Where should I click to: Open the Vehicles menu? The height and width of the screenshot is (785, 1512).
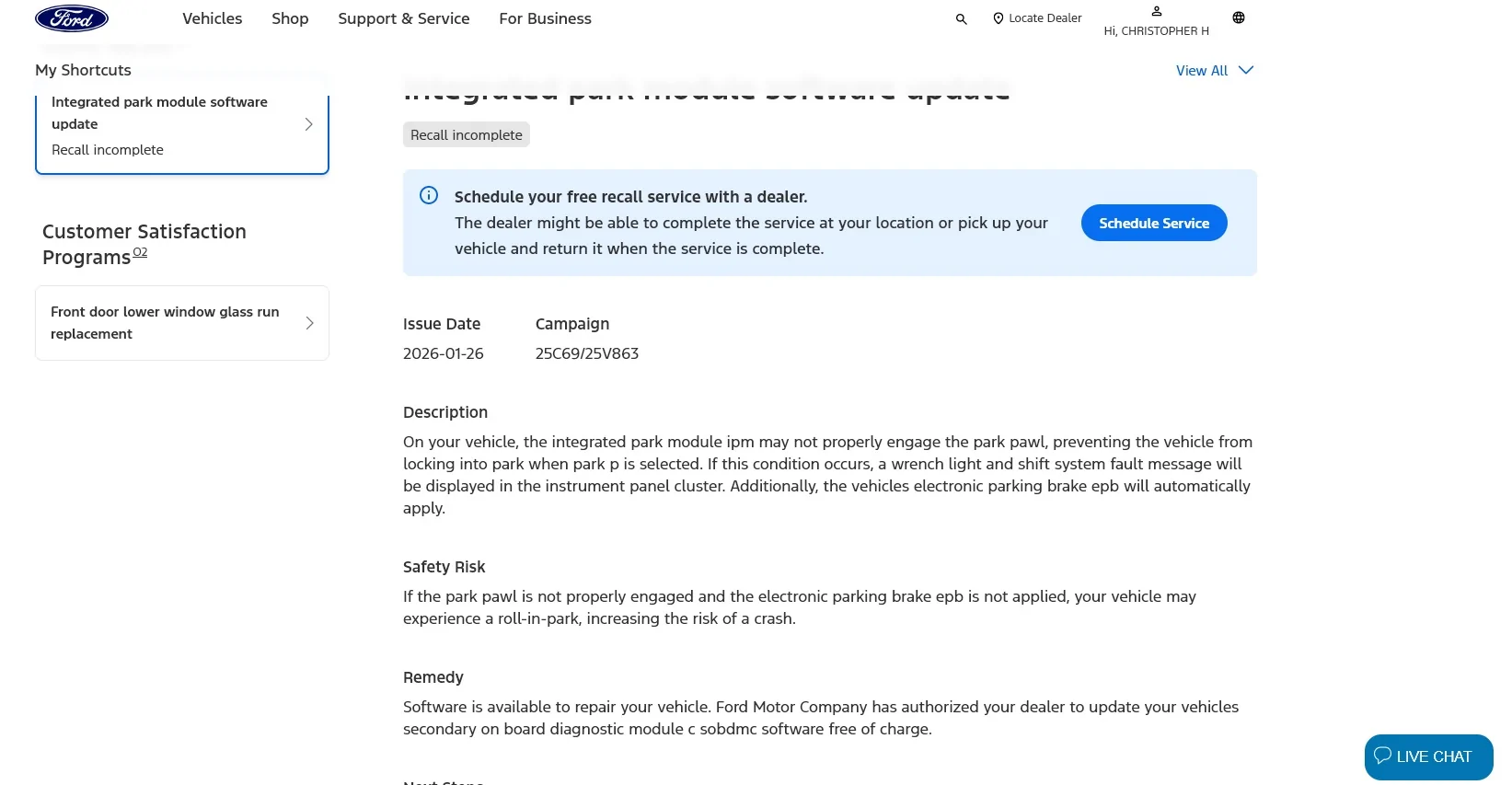pyautogui.click(x=212, y=18)
